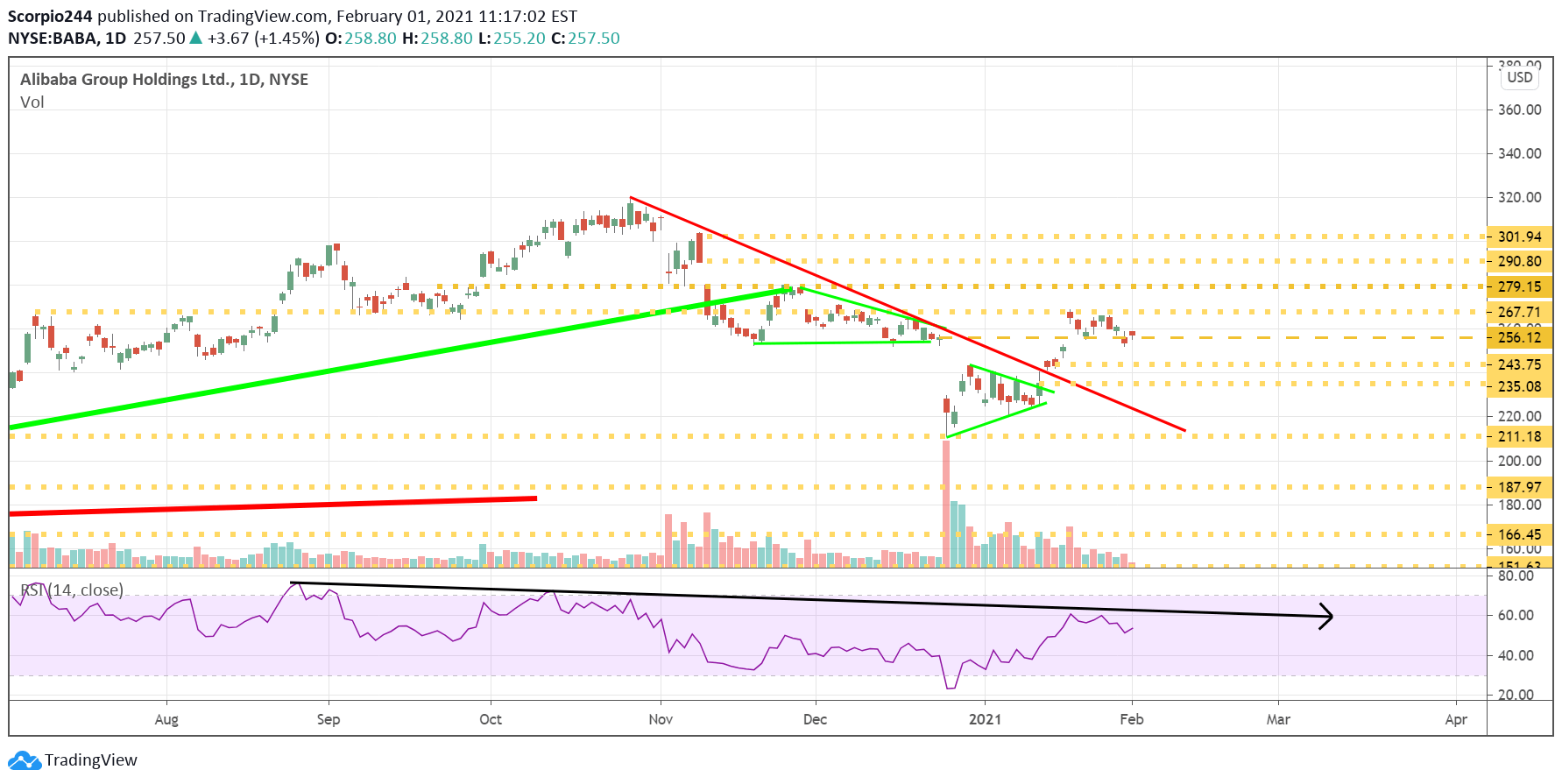Viewport: 1562px width, 784px height.
Task: Select the 279.15 price level label
Action: [1520, 286]
